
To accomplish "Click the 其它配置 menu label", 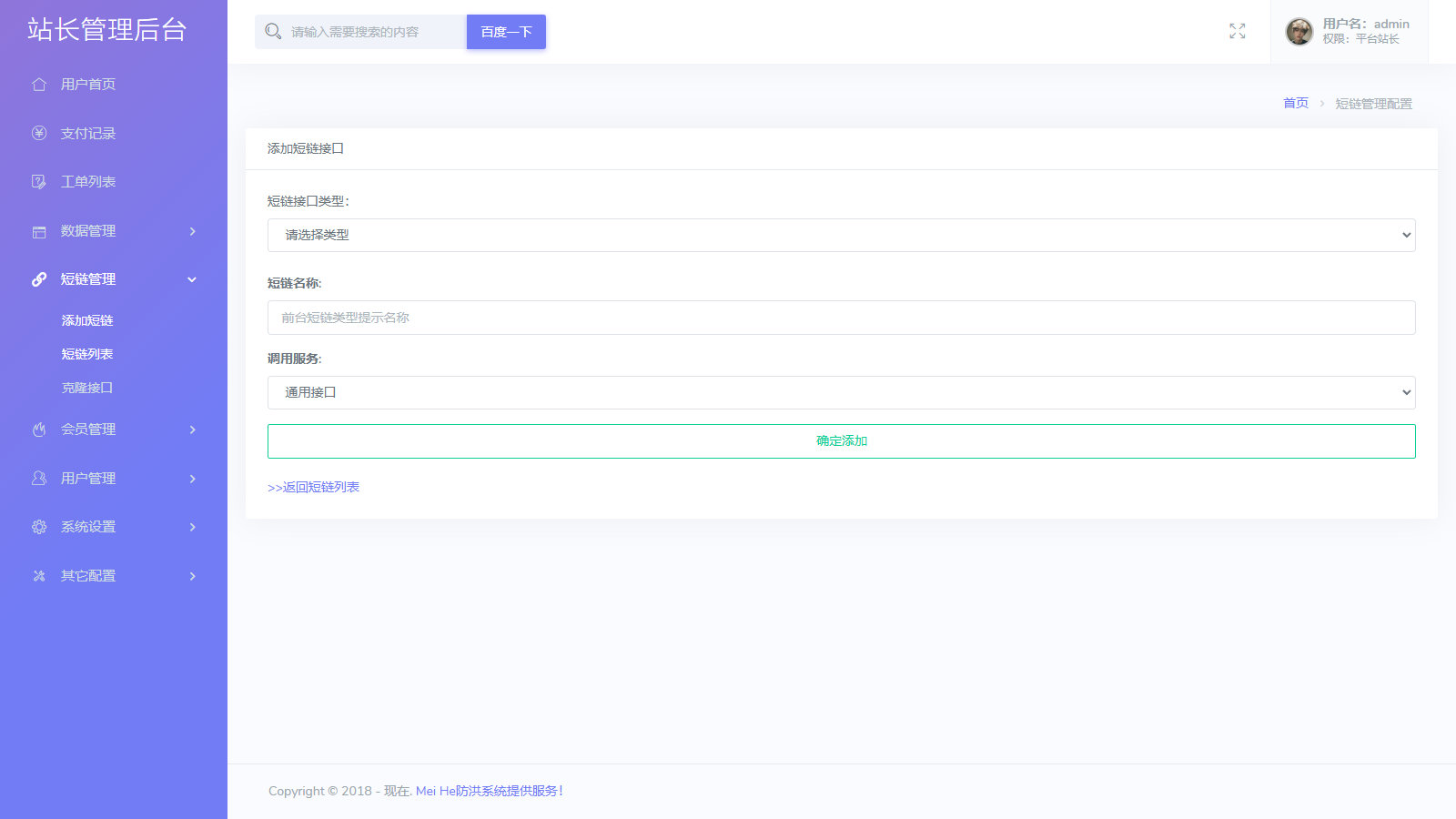I will (88, 576).
